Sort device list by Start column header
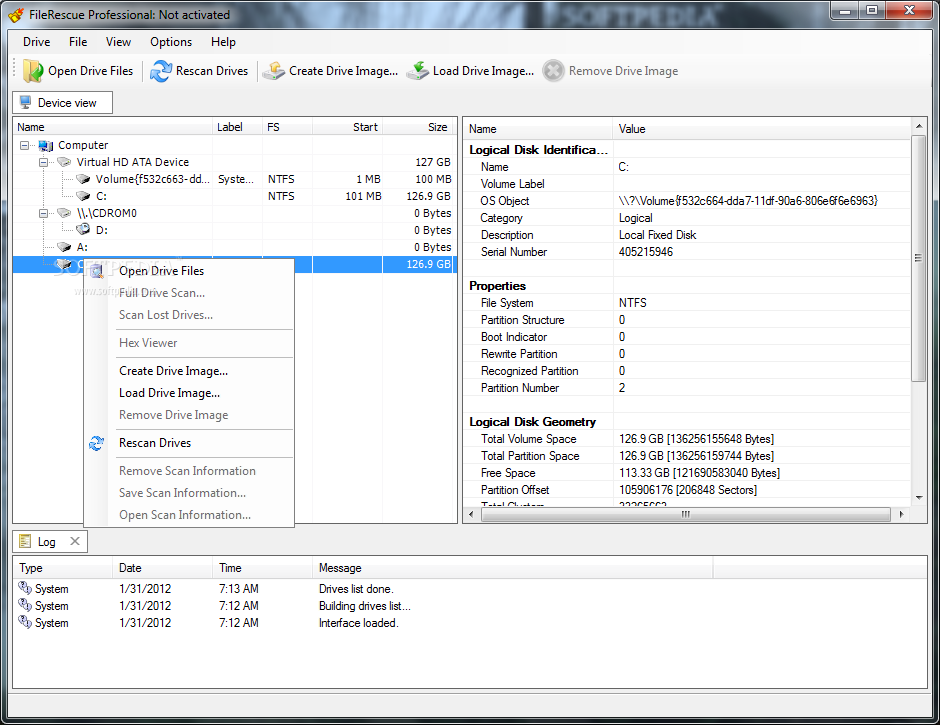940x725 pixels. click(347, 127)
